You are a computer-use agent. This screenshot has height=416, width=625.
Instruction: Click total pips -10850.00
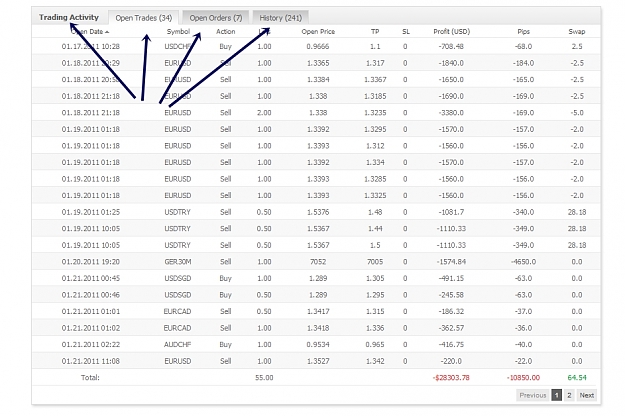523,378
